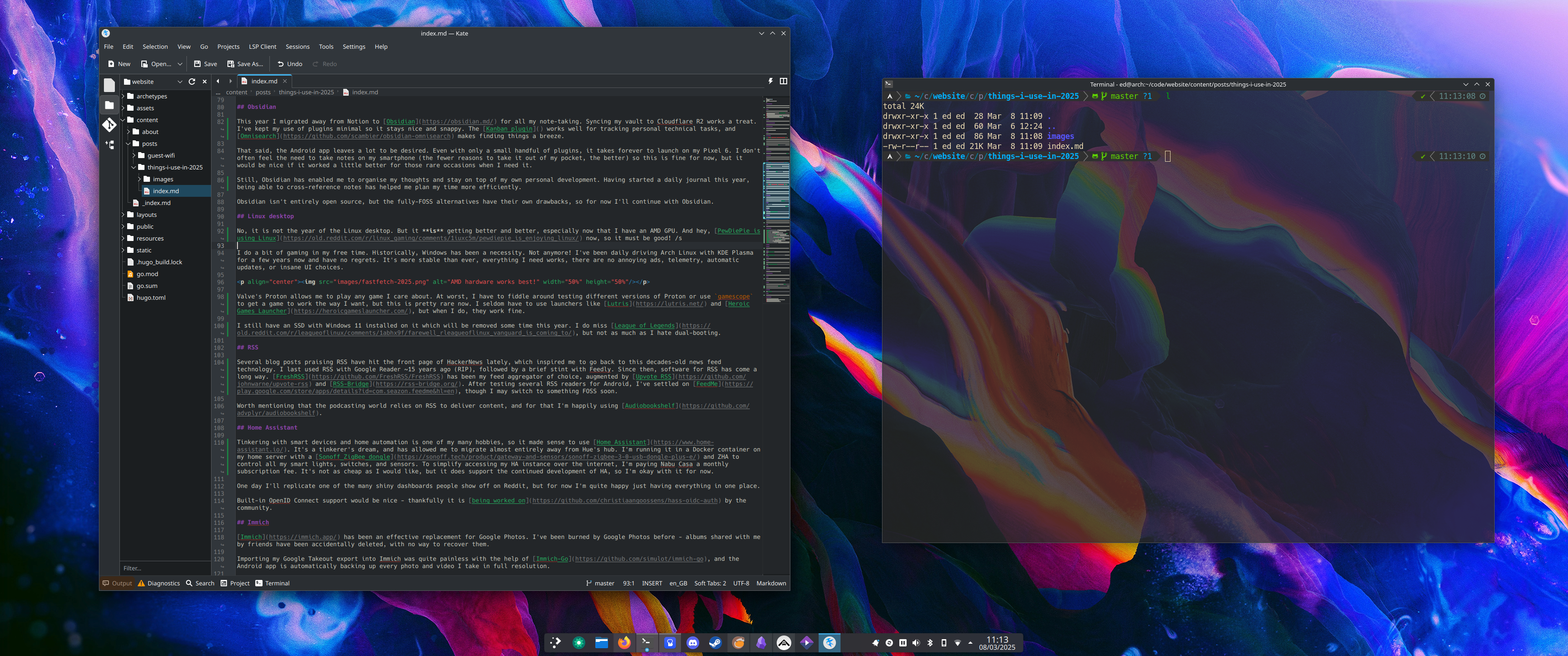1568x656 pixels.
Task: Click the New document toolbar button
Action: 119,64
